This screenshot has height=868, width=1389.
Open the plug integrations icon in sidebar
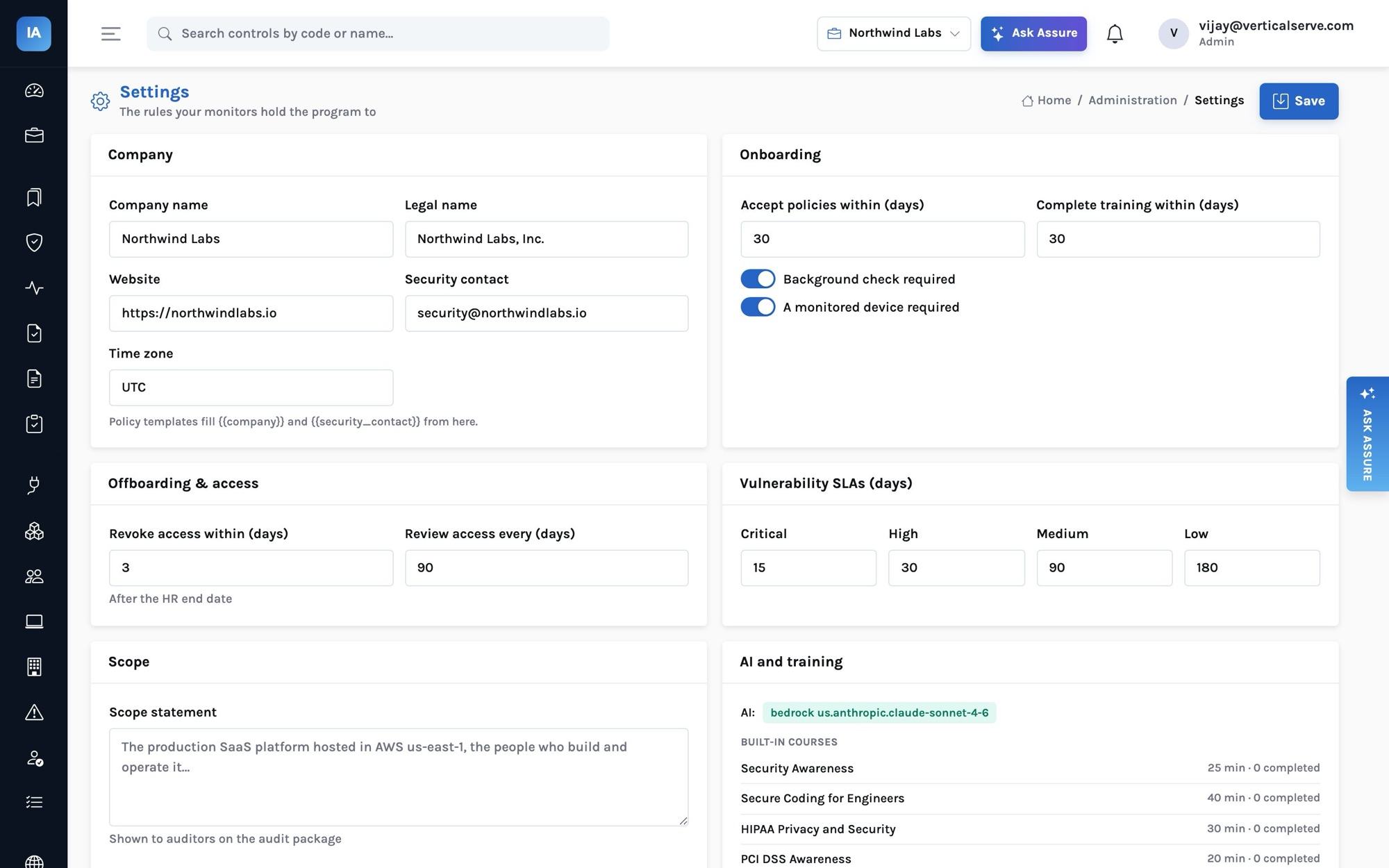pyautogui.click(x=34, y=485)
